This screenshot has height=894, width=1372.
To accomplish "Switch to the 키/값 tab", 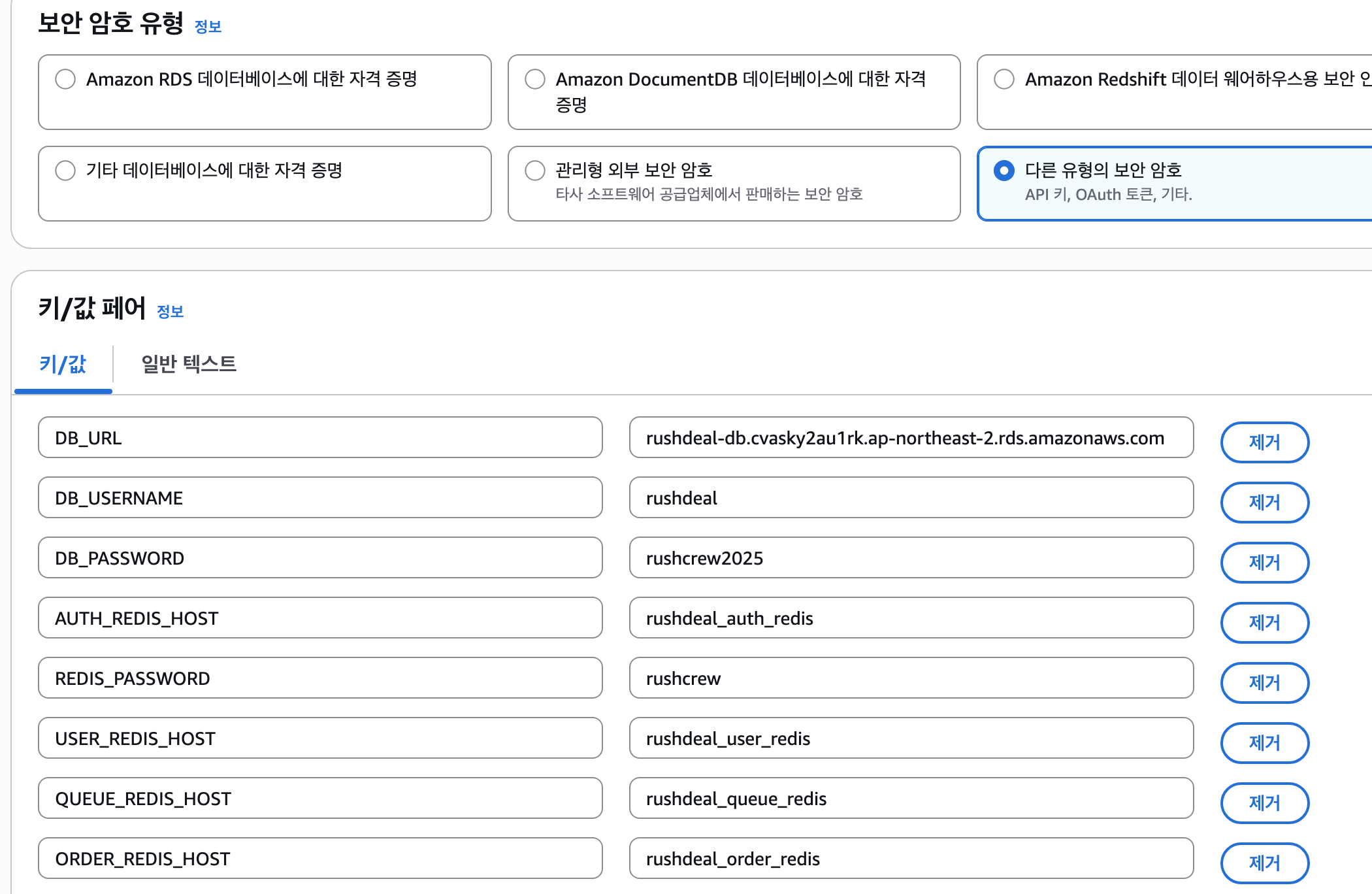I will coord(63,364).
